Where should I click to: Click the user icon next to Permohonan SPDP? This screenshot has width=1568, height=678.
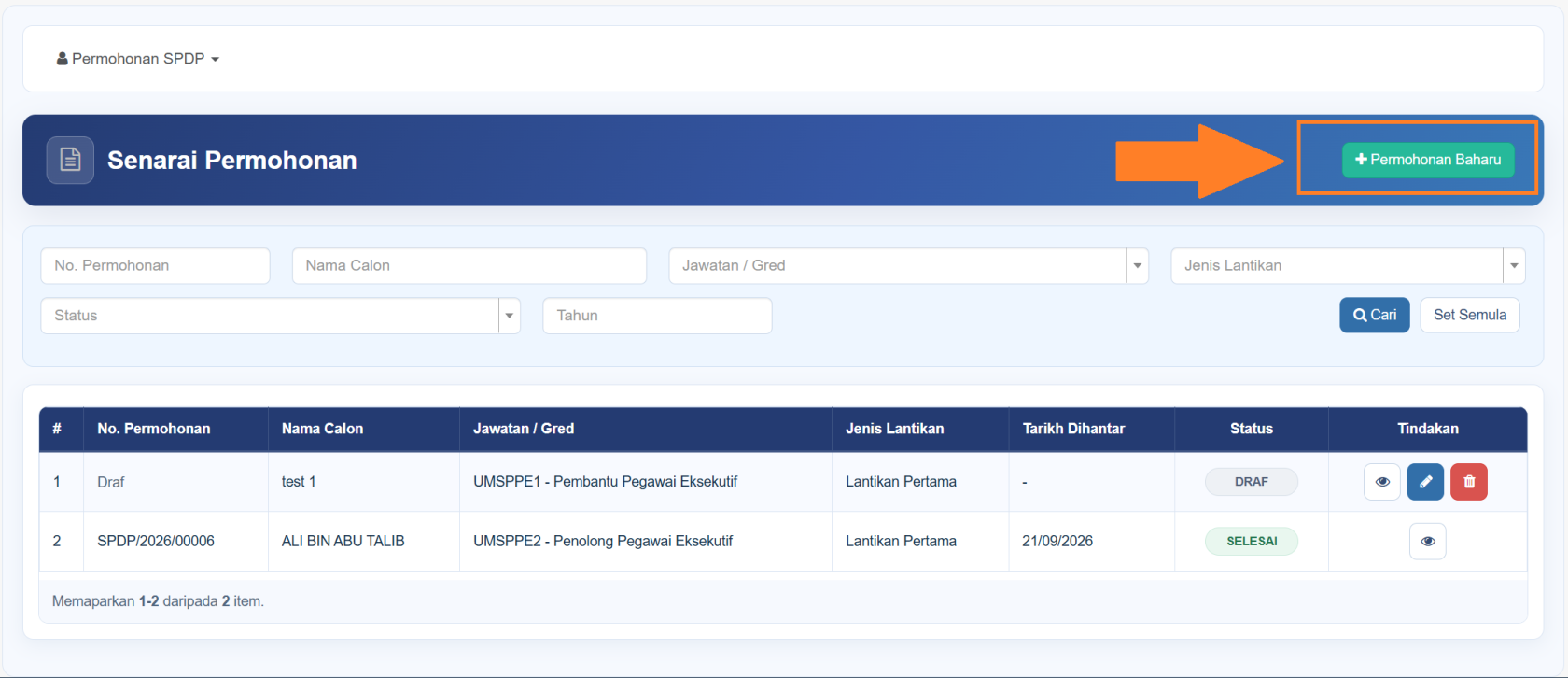point(63,59)
